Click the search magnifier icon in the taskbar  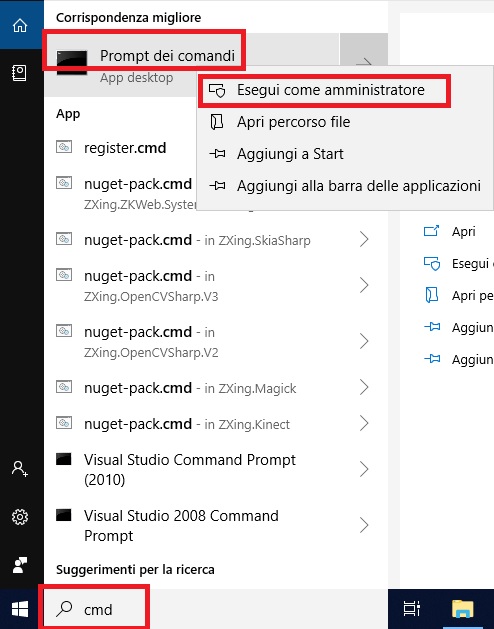click(64, 609)
